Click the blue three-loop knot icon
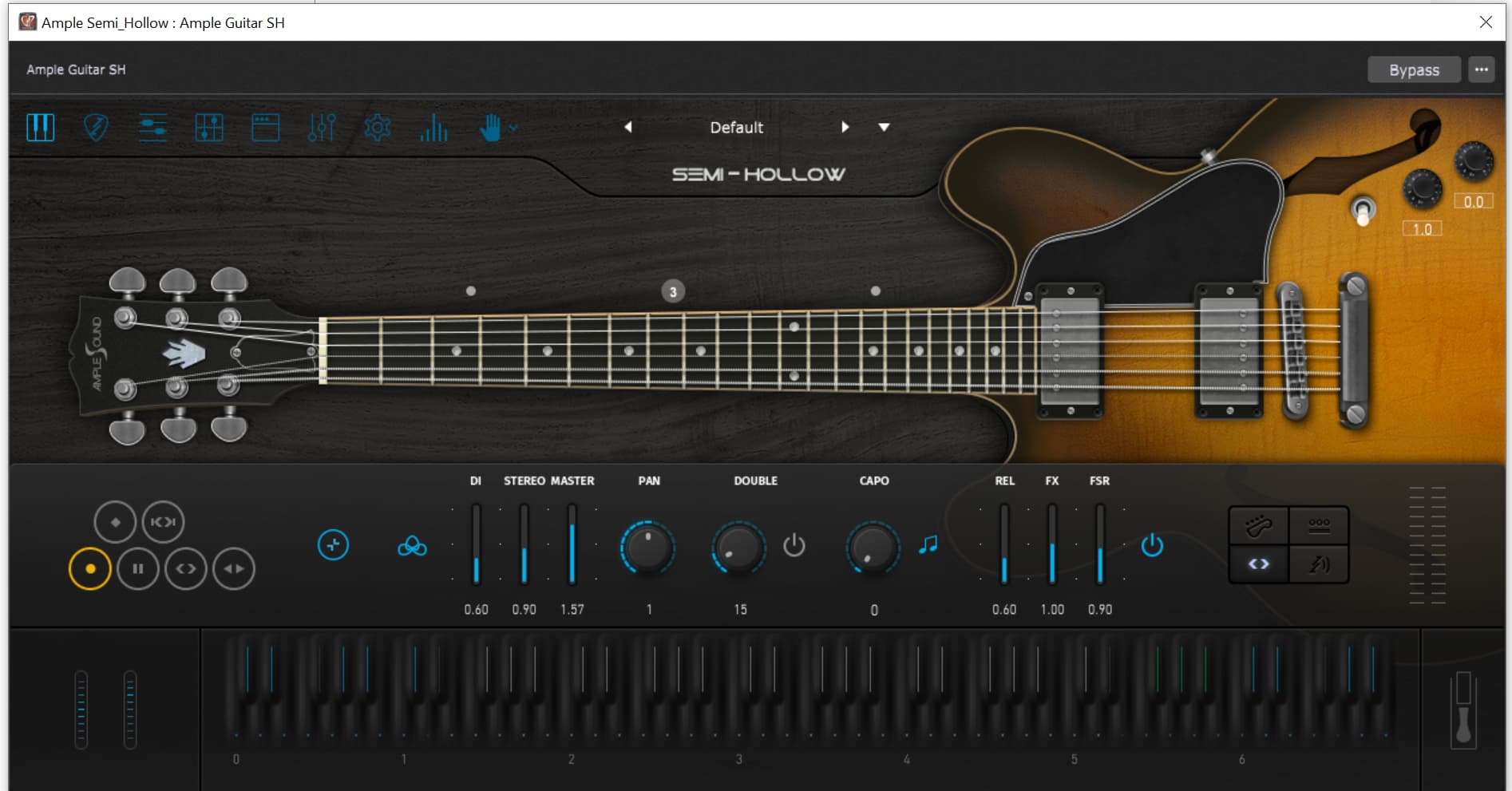Viewport: 1512px width, 791px height. point(412,546)
